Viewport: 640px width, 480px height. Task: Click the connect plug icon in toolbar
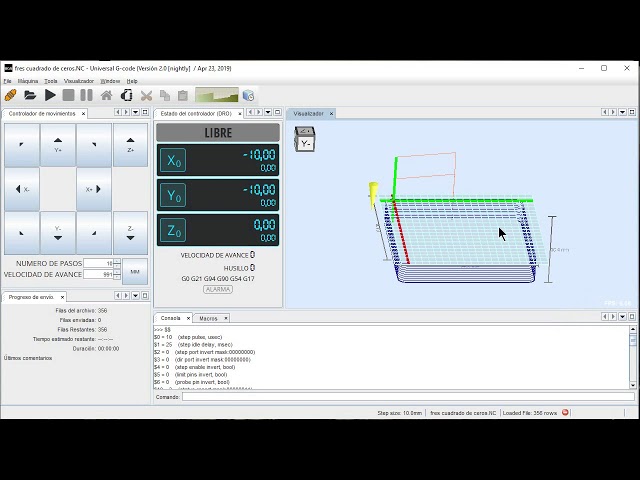point(11,96)
